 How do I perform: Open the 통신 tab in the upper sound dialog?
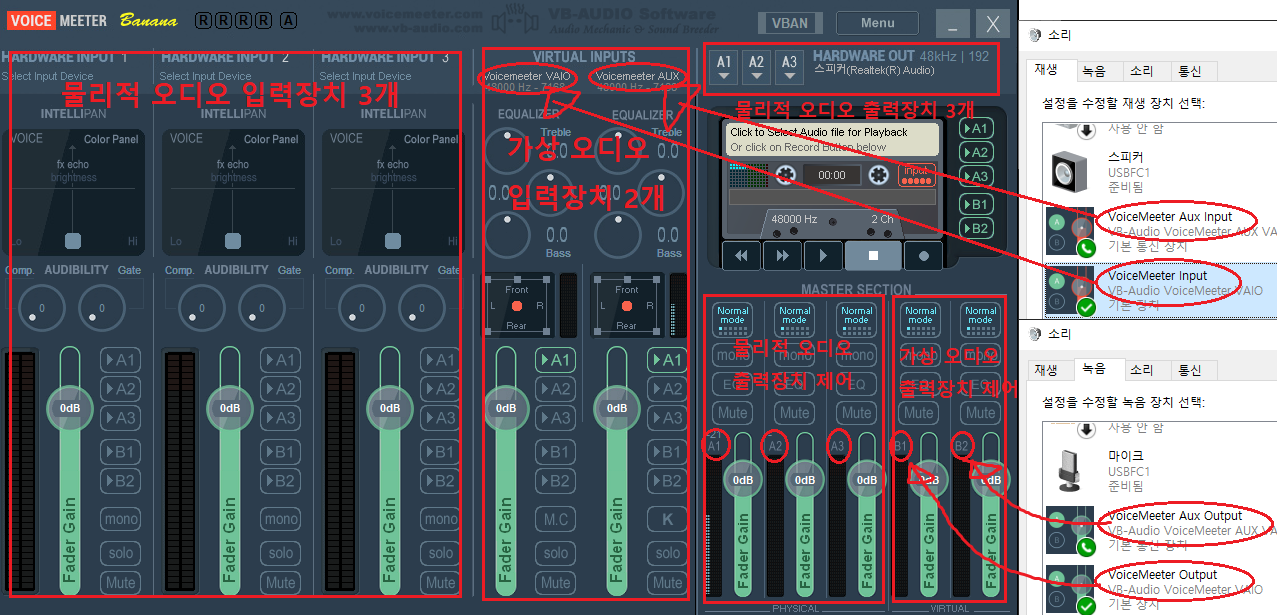click(1190, 71)
